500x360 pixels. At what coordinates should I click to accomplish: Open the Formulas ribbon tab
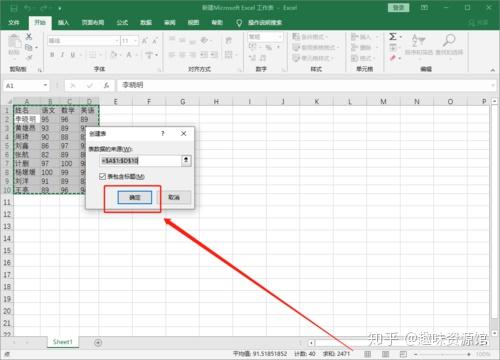click(x=122, y=23)
